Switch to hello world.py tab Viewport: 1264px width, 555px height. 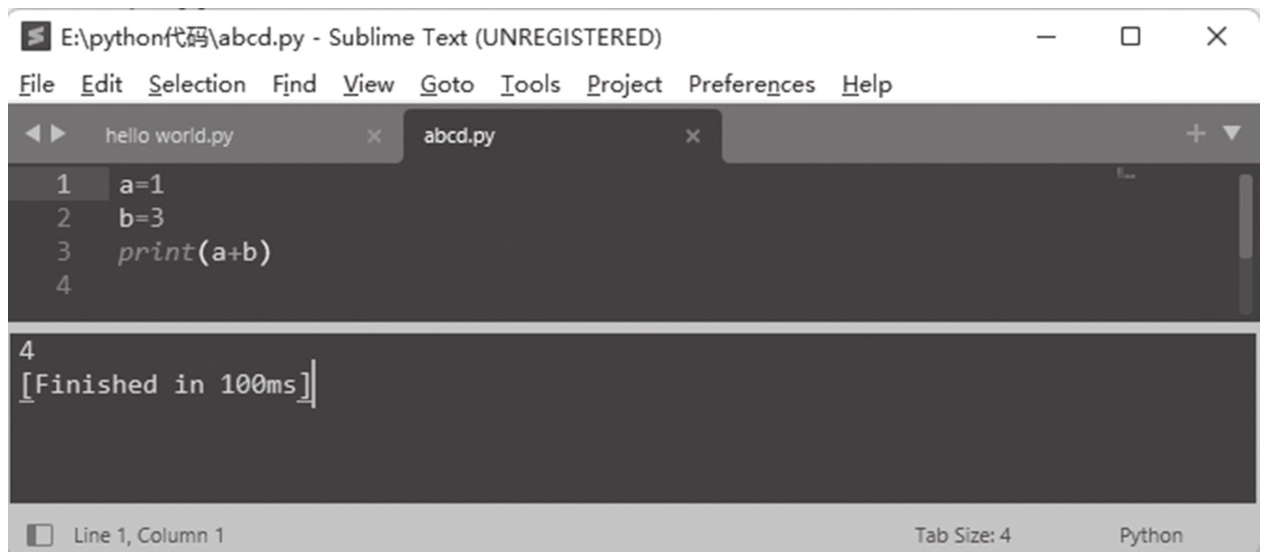(x=170, y=136)
